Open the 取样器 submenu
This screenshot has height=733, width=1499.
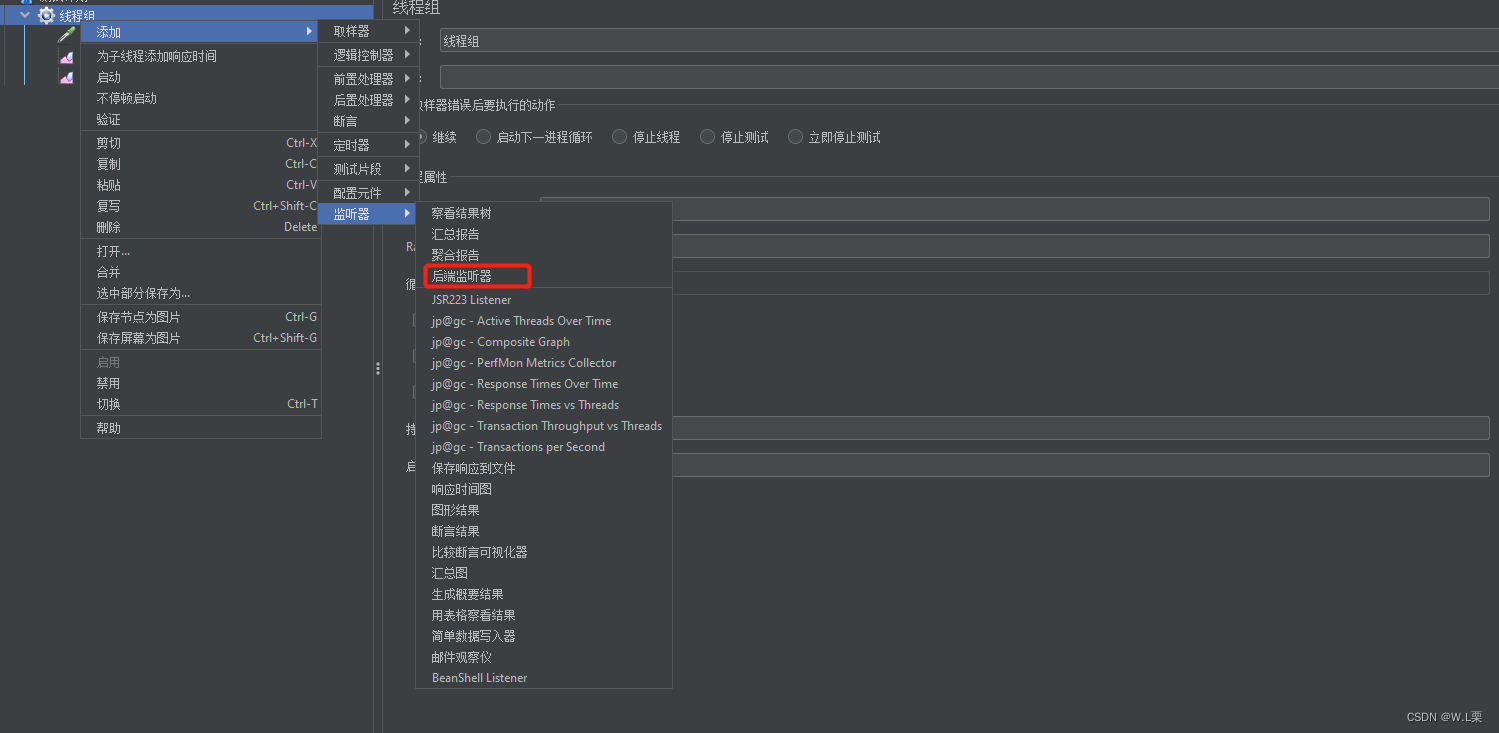point(367,32)
